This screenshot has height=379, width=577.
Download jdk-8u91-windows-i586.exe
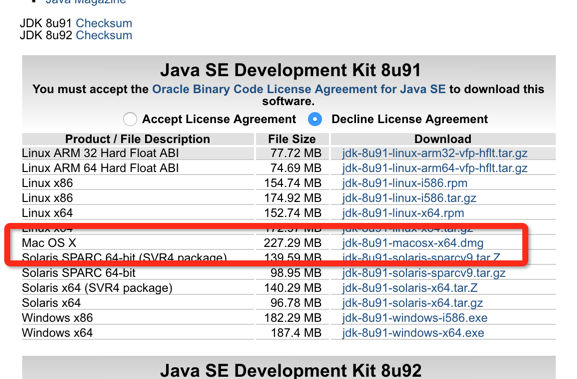[415, 318]
